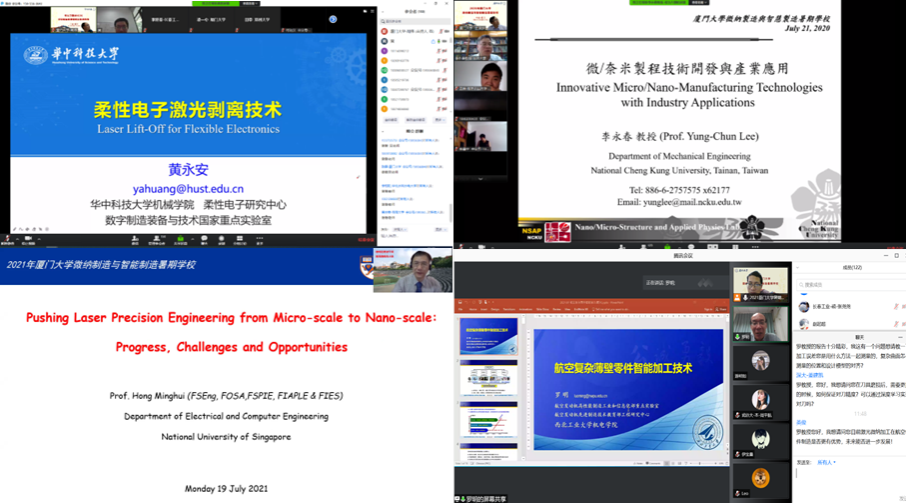The image size is (906, 504).
Task: Open the chat recipient dropdown in Tencent Meeting
Action: [828, 462]
